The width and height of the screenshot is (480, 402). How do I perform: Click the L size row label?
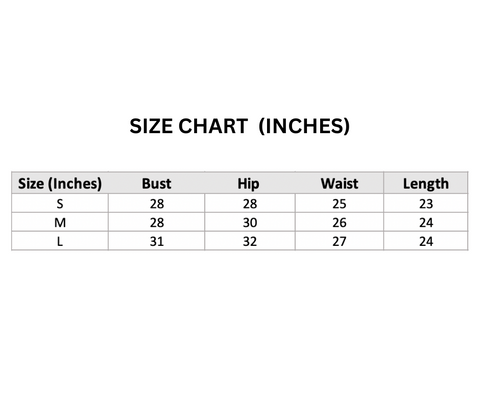60,241
